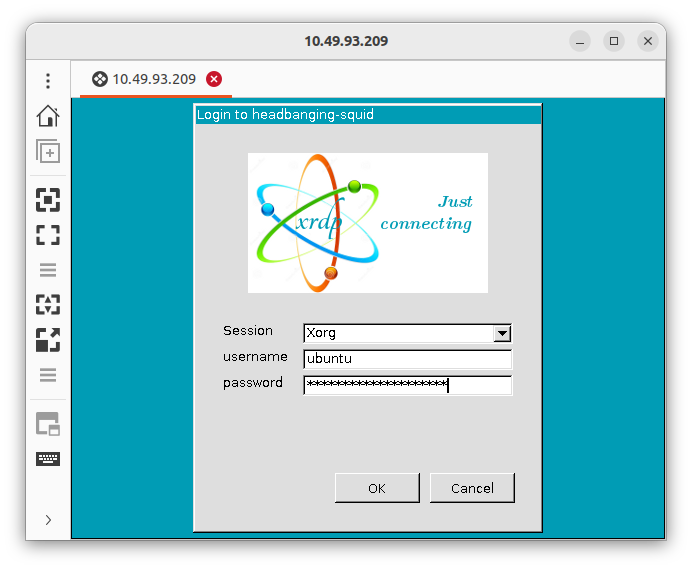Open the three-dot menu in sidebar
This screenshot has width=692, height=569.
[x=48, y=81]
